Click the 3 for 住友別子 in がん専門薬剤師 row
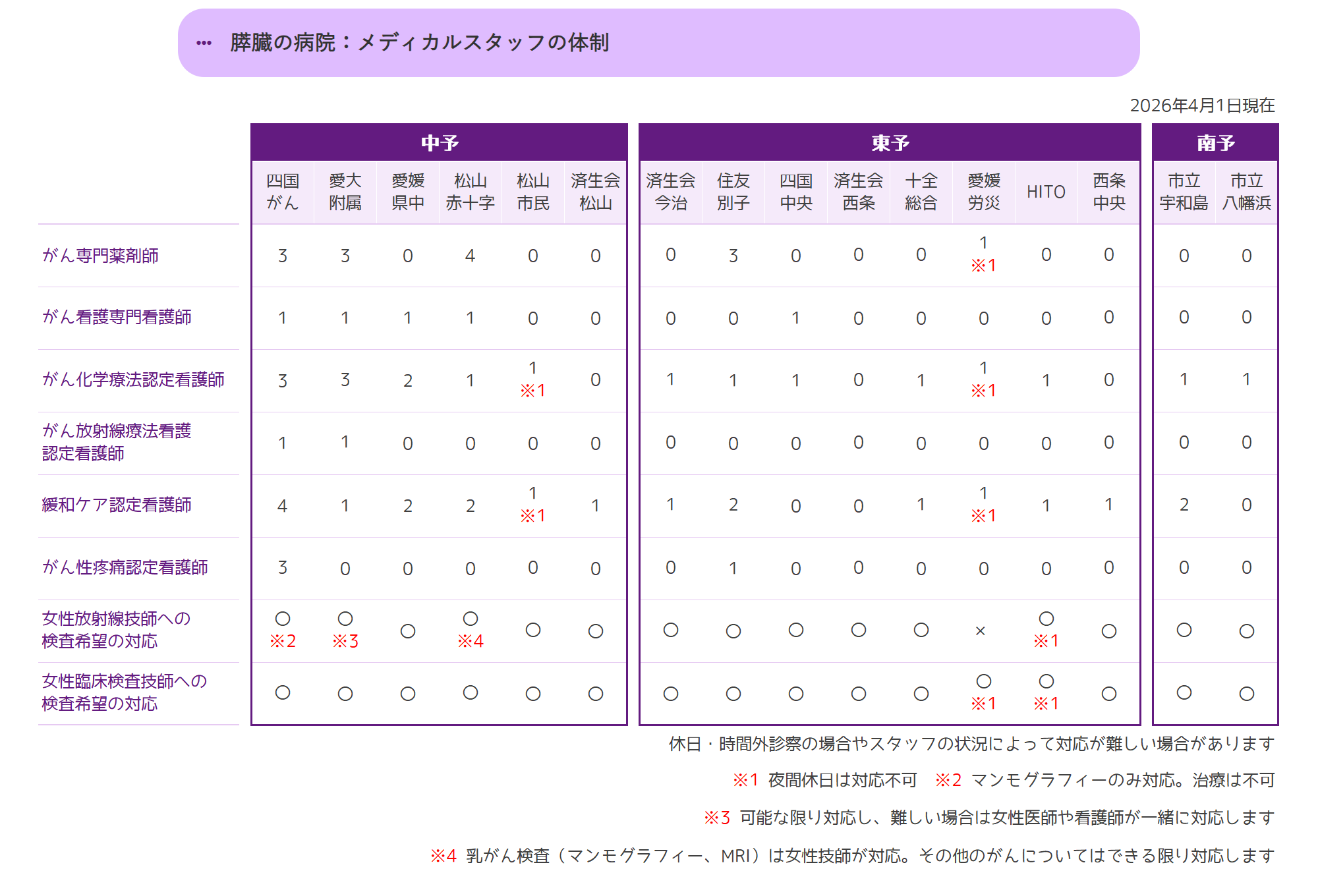The image size is (1318, 896). click(733, 256)
